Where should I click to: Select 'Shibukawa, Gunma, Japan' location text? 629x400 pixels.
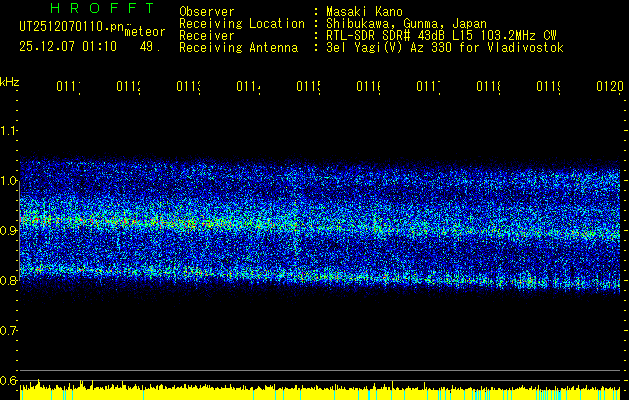pyautogui.click(x=406, y=24)
